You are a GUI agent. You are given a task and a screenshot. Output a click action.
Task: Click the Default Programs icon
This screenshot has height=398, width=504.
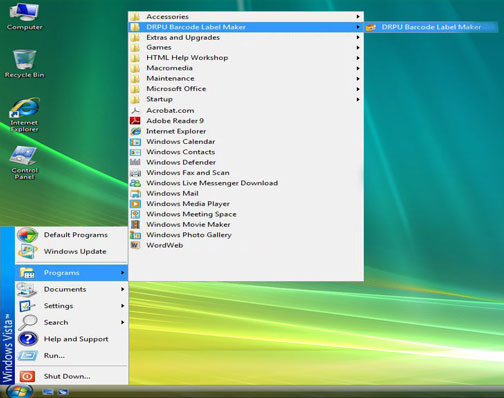27,235
